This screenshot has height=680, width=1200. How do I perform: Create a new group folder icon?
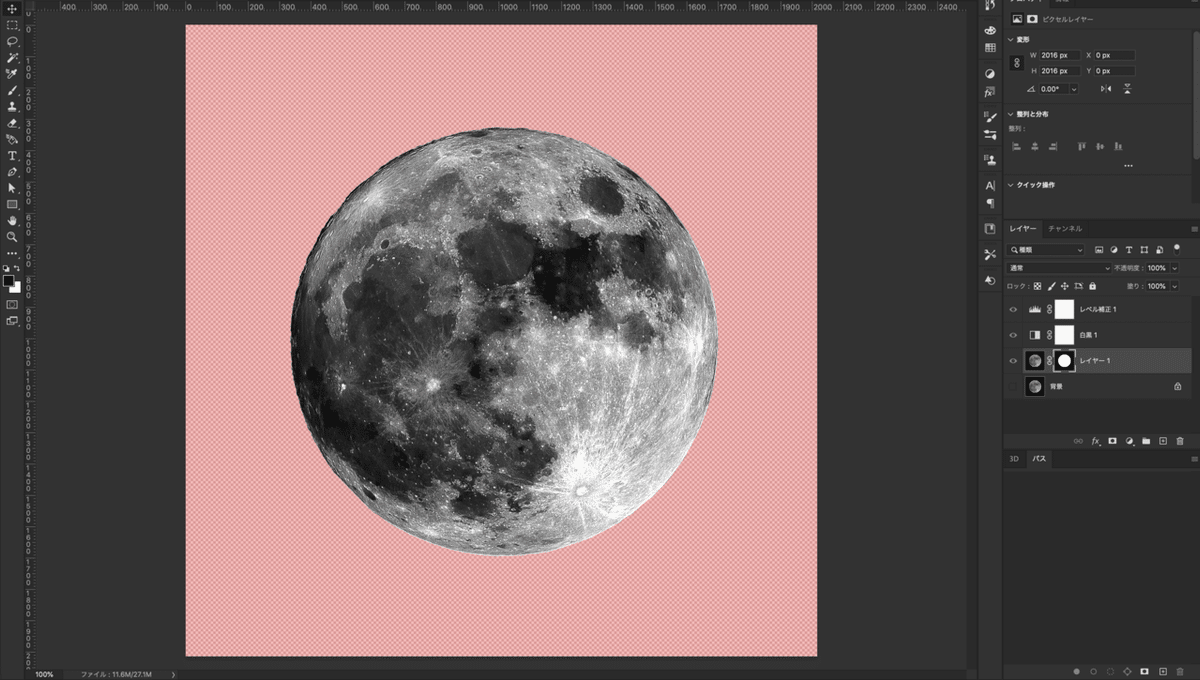click(1146, 441)
